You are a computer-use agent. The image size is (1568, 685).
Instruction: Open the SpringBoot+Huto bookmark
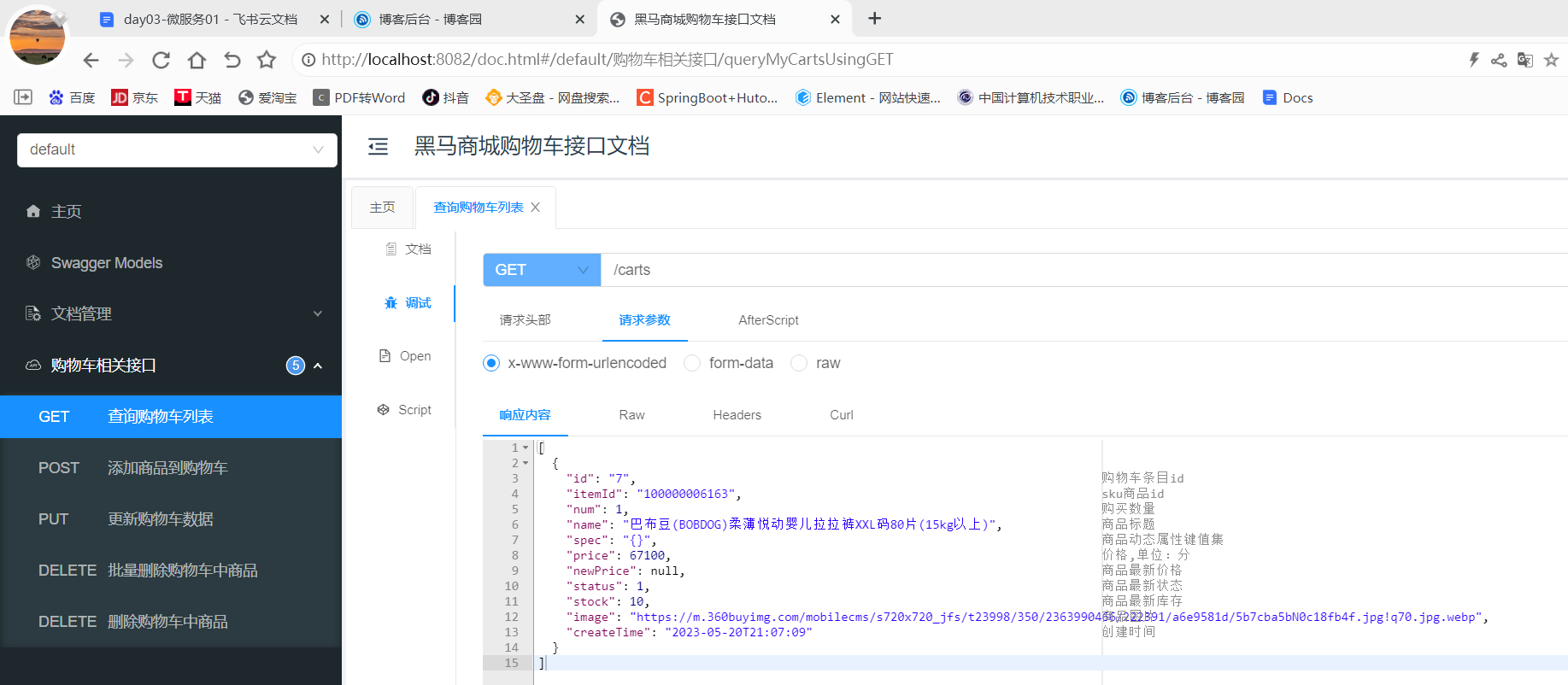pyautogui.click(x=708, y=97)
